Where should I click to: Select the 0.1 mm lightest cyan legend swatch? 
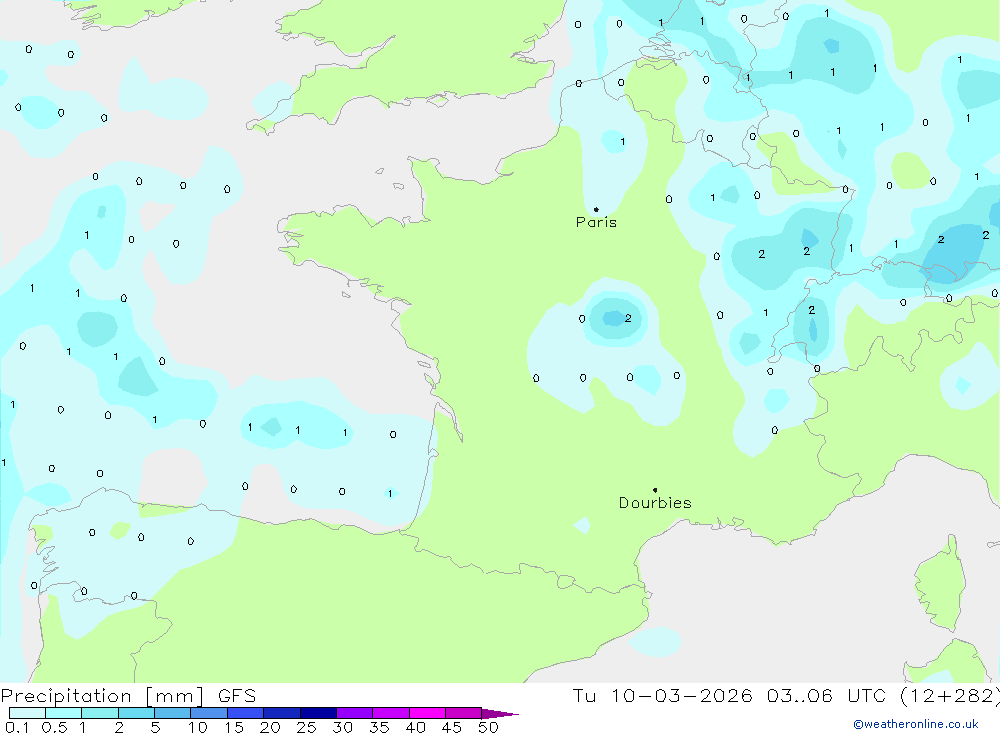(x=27, y=713)
